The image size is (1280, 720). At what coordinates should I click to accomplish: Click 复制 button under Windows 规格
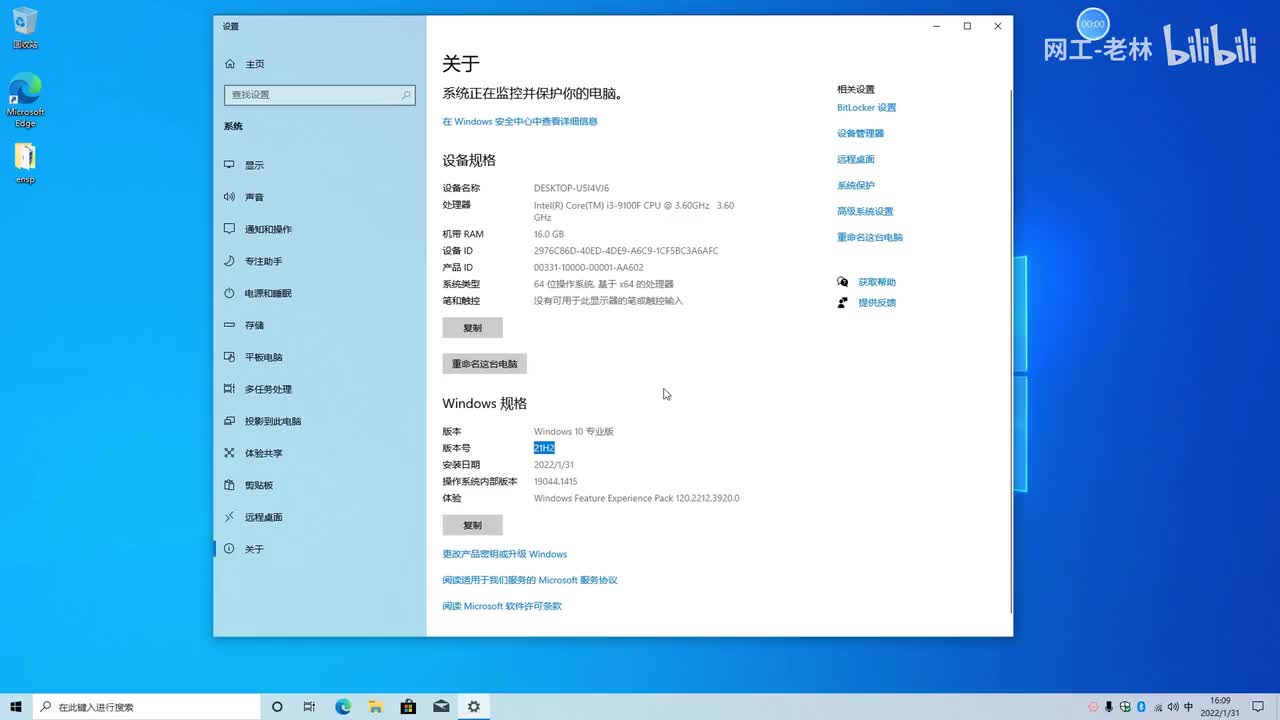(x=472, y=525)
